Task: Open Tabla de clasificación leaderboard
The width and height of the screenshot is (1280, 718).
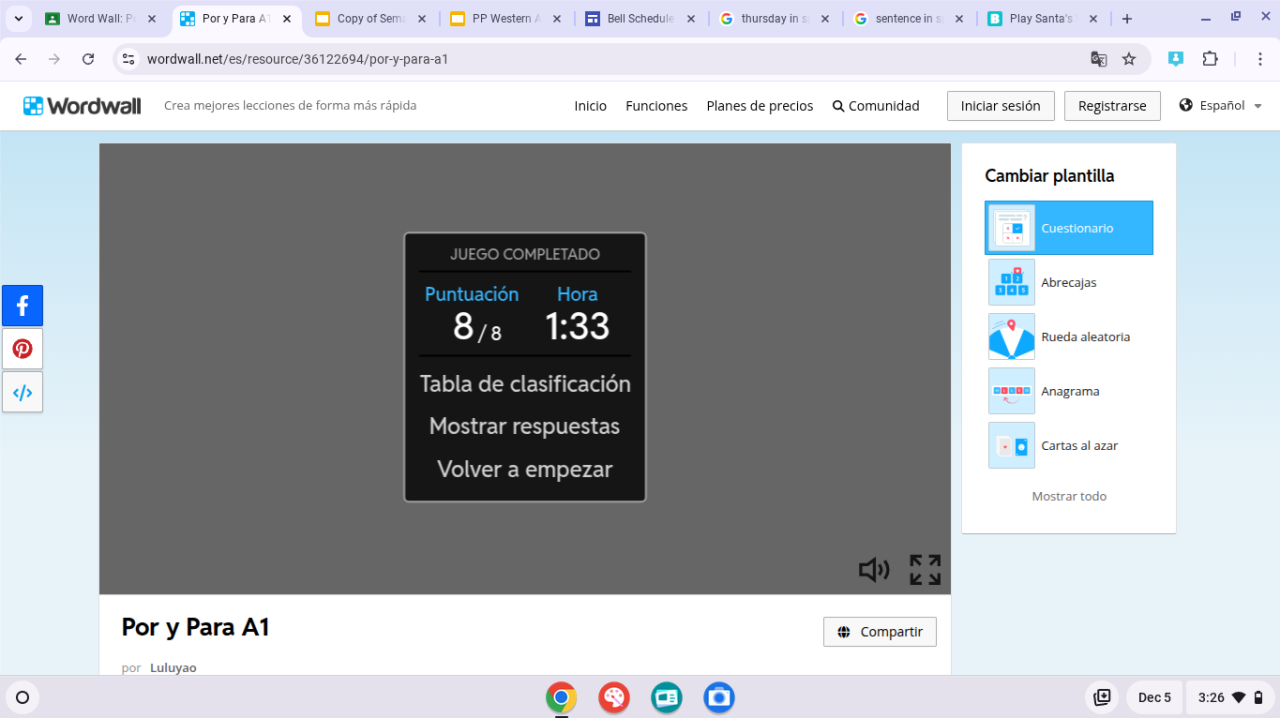Action: coord(525,384)
